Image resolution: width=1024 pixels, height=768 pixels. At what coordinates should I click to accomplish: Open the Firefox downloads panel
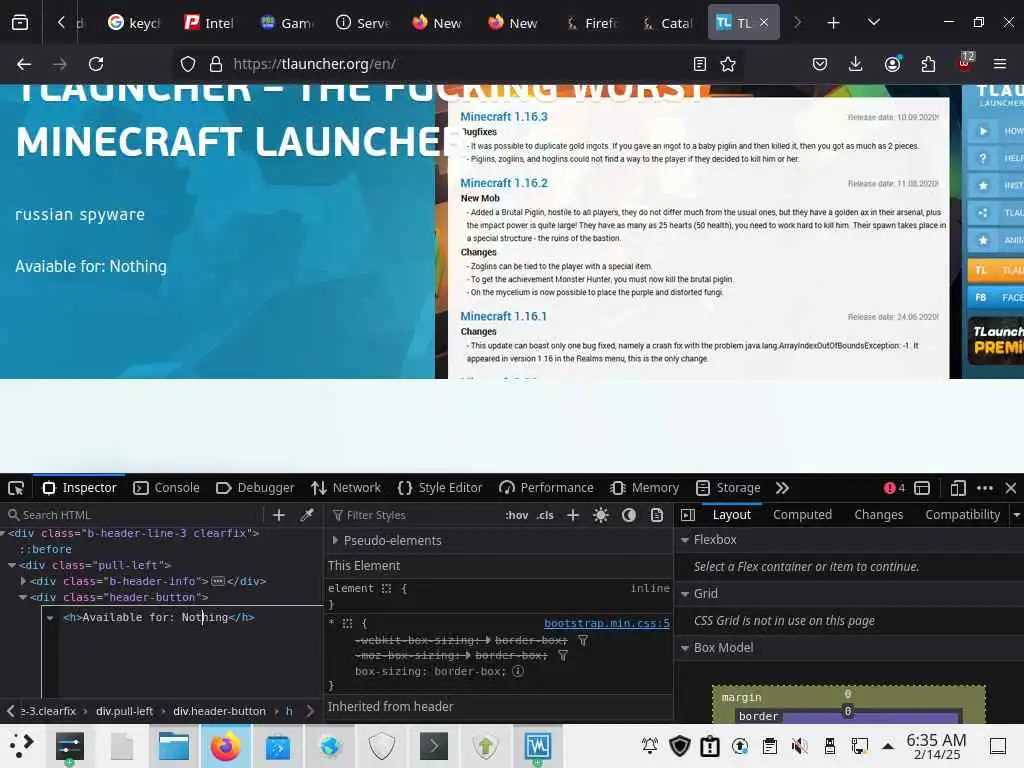(x=856, y=64)
